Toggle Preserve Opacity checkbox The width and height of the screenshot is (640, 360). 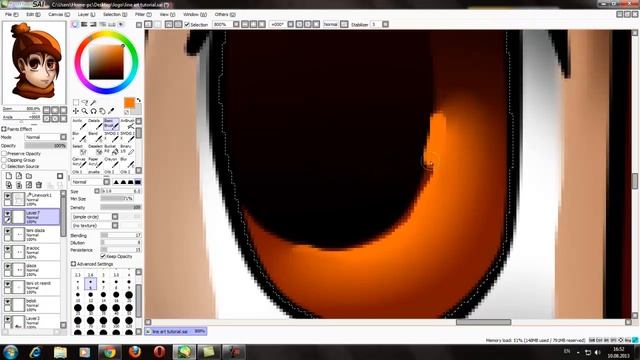click(4, 153)
